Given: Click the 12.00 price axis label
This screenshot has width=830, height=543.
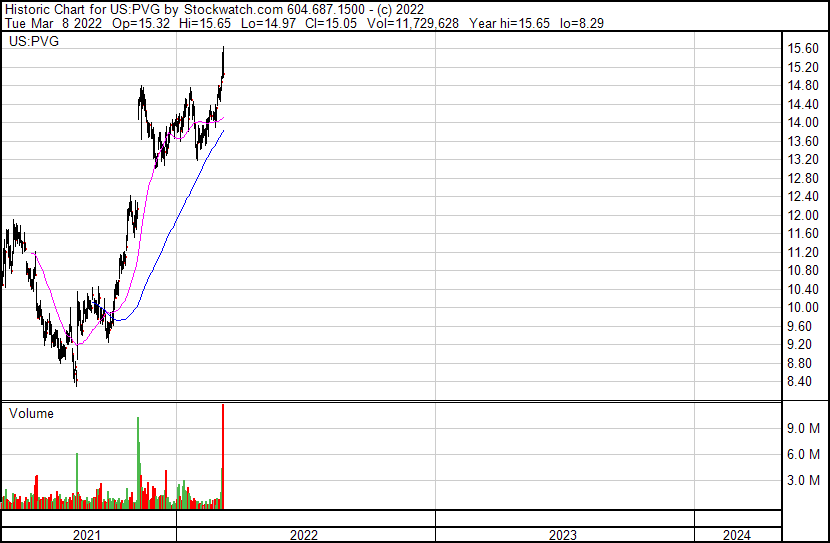Looking at the screenshot, I should (x=803, y=215).
